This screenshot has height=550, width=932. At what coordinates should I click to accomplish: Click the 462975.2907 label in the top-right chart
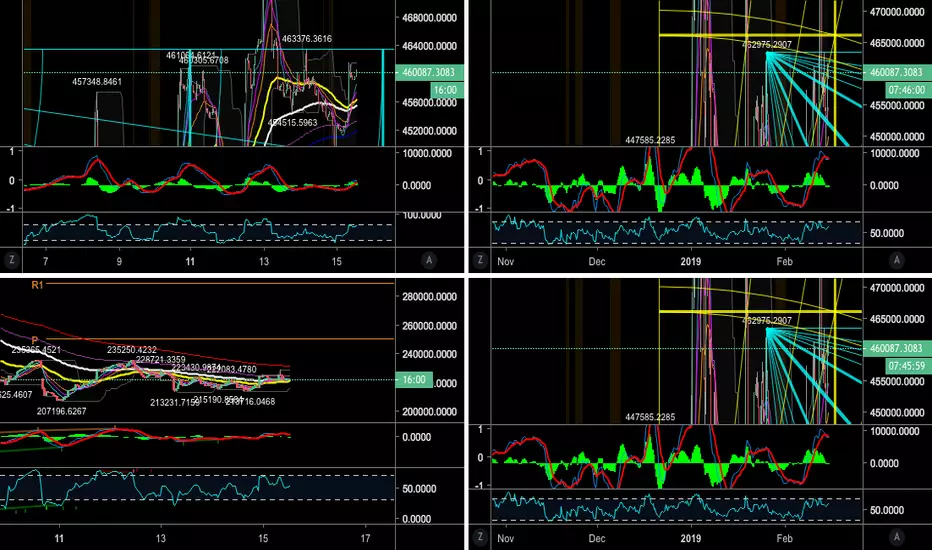click(x=767, y=45)
